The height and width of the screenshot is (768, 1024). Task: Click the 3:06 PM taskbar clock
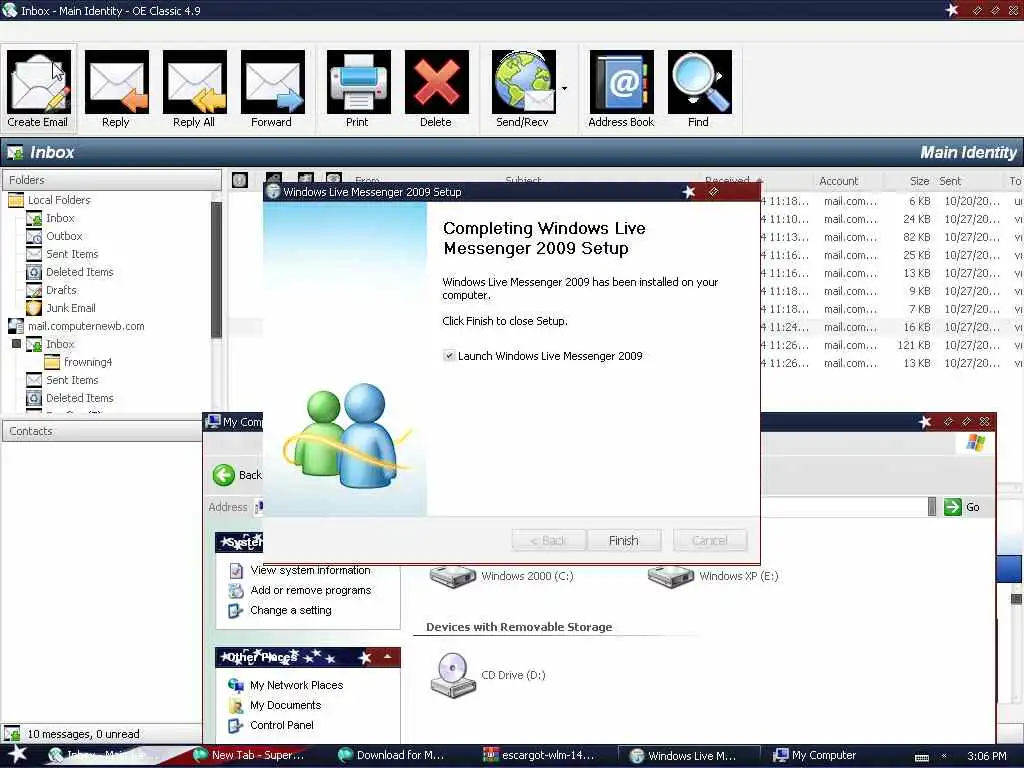pyautogui.click(x=986, y=756)
